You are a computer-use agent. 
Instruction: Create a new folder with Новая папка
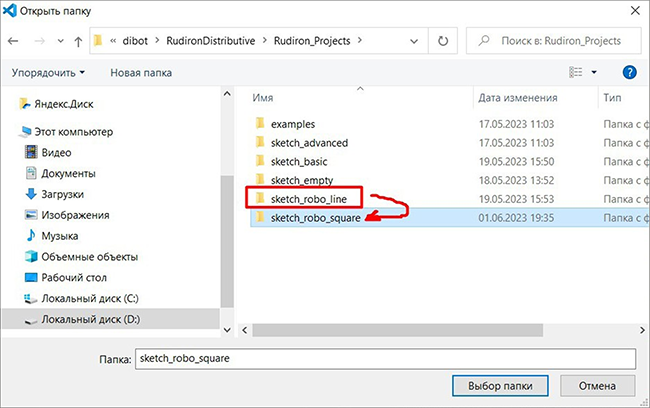pos(141,73)
